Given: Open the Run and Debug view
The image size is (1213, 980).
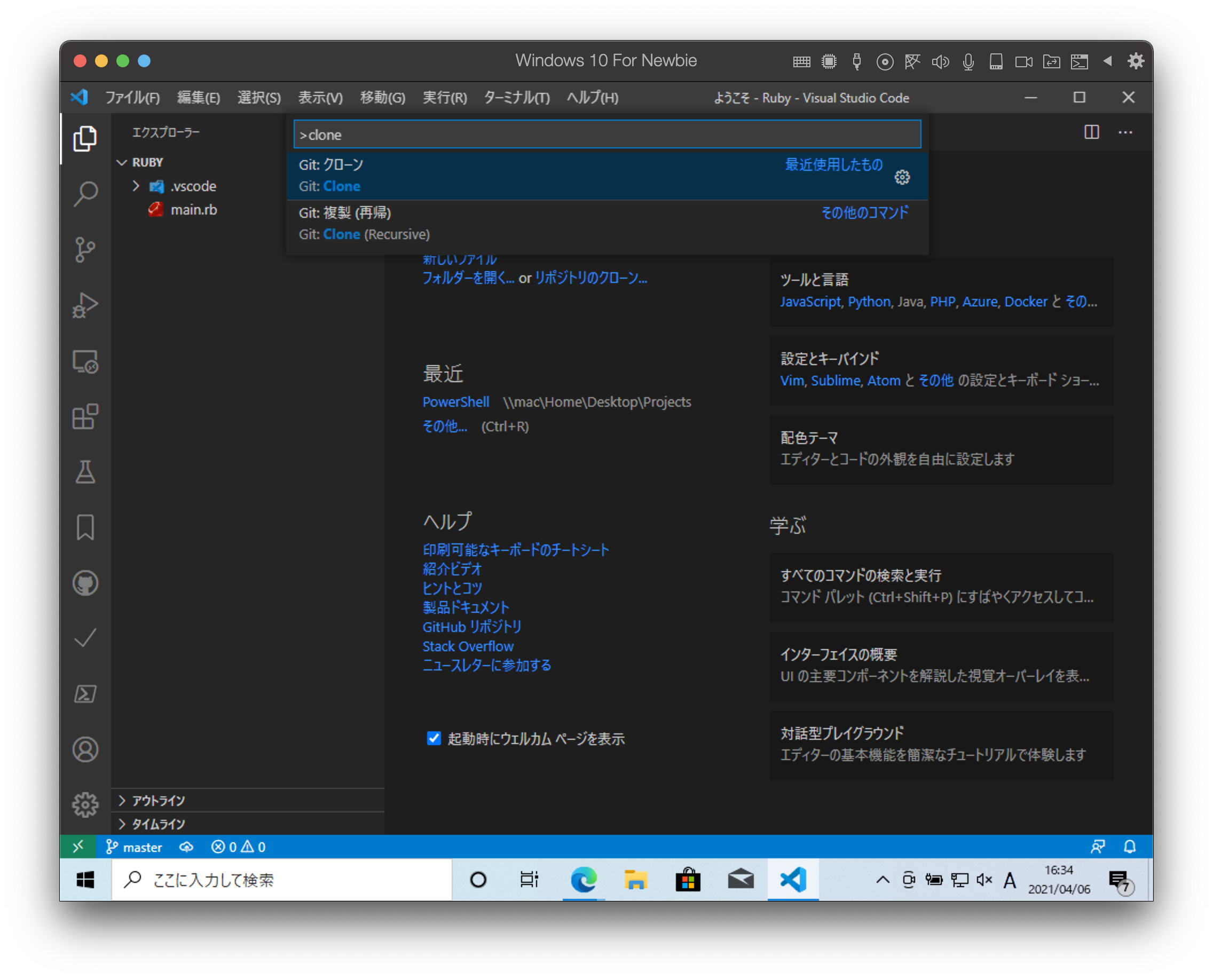Looking at the screenshot, I should (x=86, y=305).
